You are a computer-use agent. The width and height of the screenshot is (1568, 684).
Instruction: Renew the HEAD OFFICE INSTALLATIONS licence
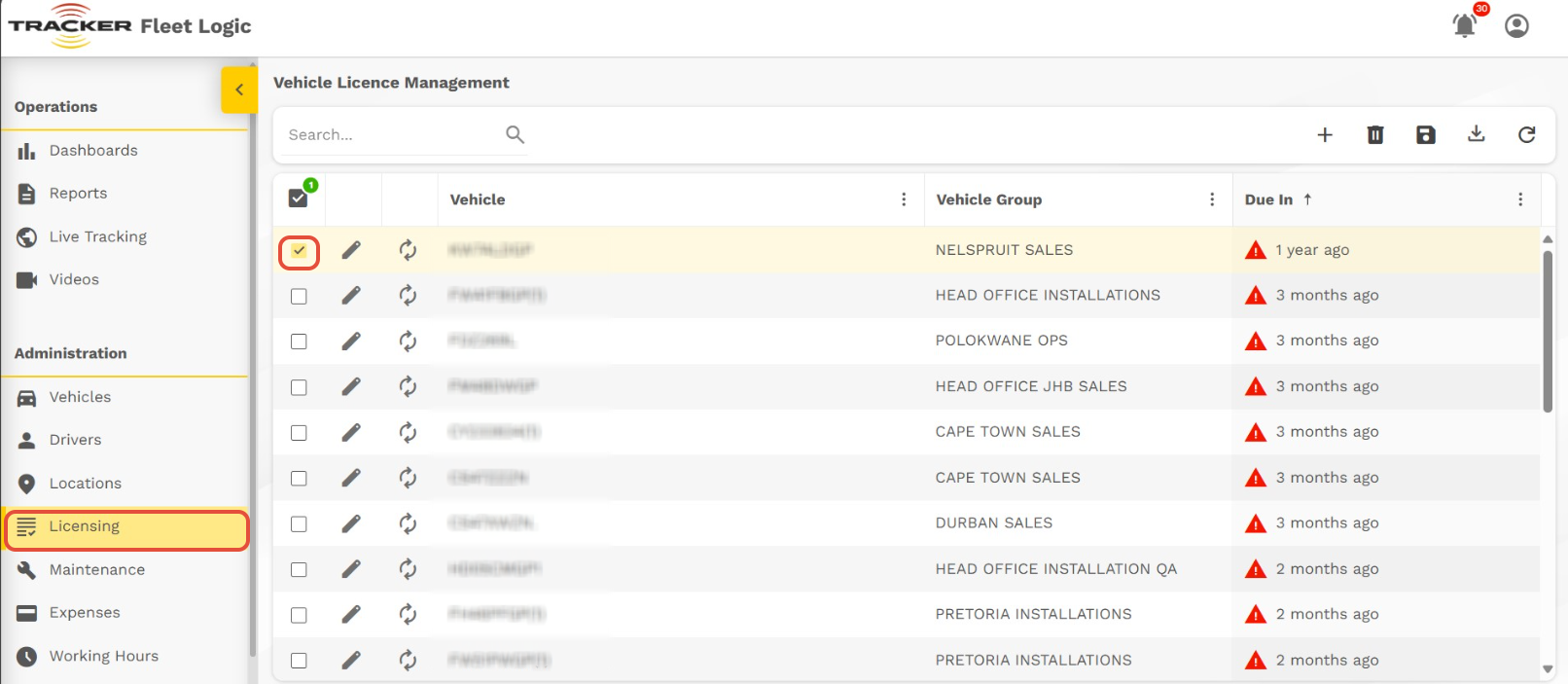click(408, 295)
